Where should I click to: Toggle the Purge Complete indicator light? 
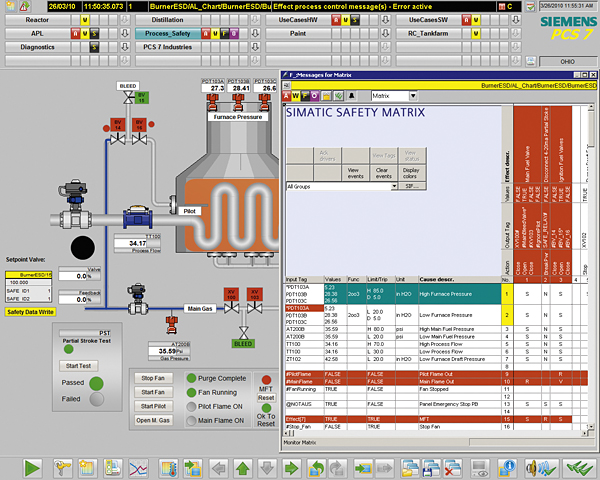click(x=191, y=377)
